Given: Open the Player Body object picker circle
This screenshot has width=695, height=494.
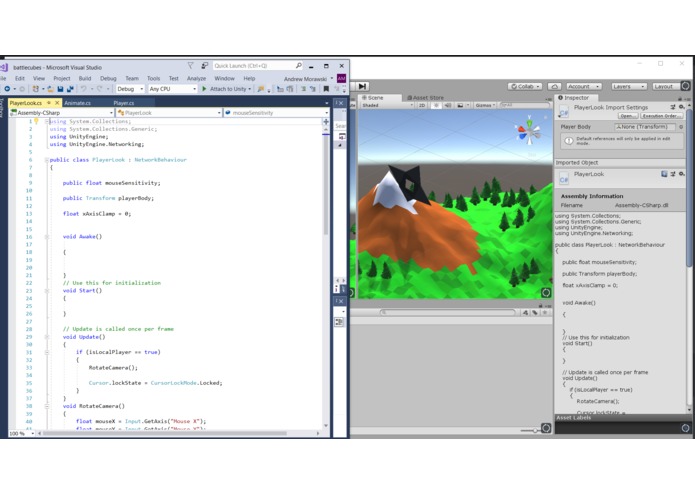Looking at the screenshot, I should [x=681, y=127].
